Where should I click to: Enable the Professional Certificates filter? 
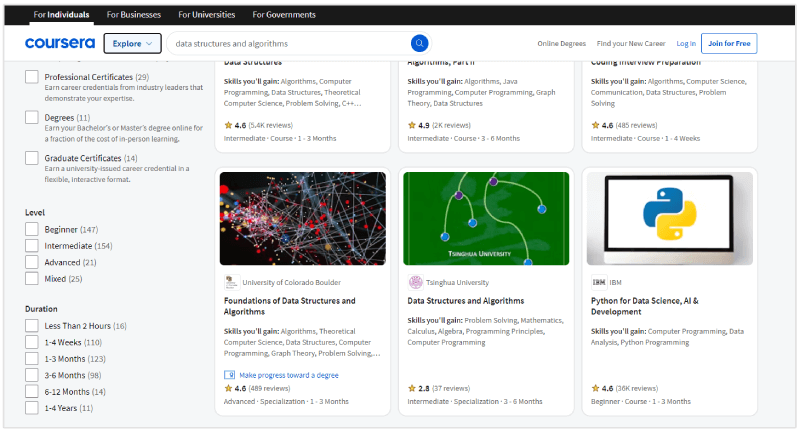[x=32, y=77]
